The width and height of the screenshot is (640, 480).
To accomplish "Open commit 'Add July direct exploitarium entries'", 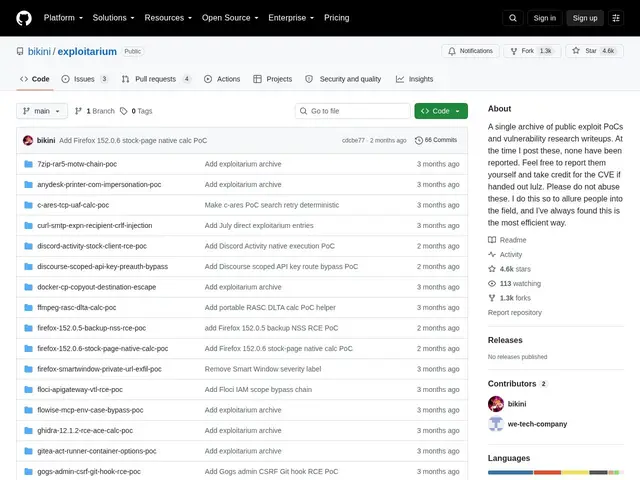I will tap(259, 225).
